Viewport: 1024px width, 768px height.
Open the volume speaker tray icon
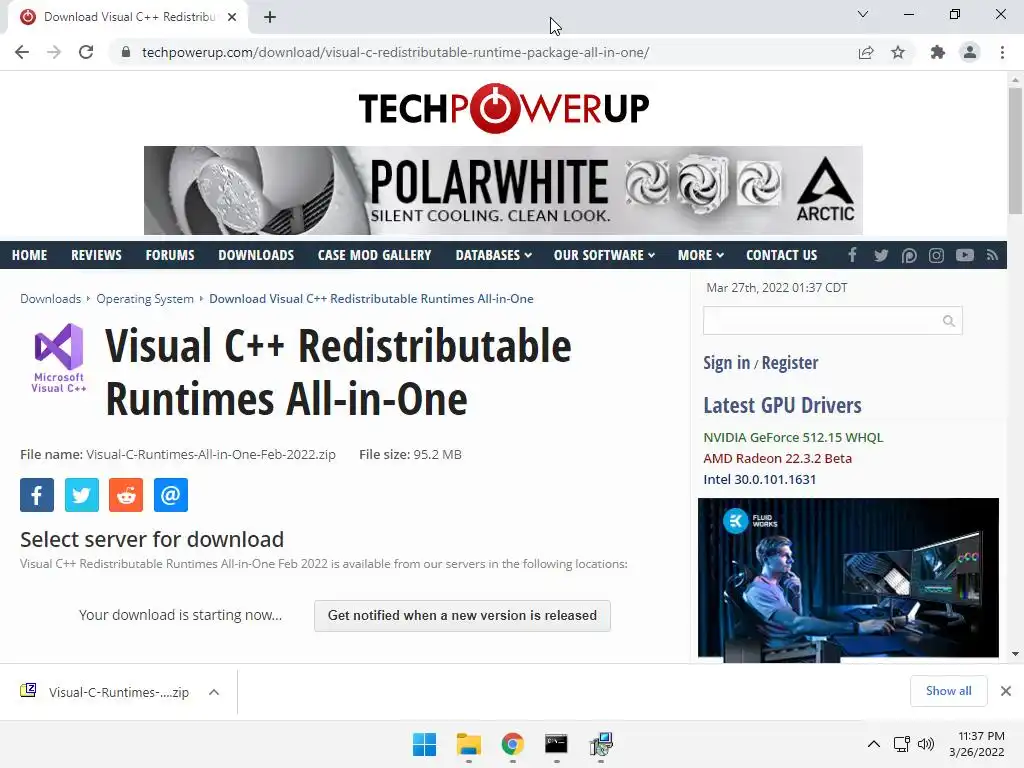coord(926,744)
